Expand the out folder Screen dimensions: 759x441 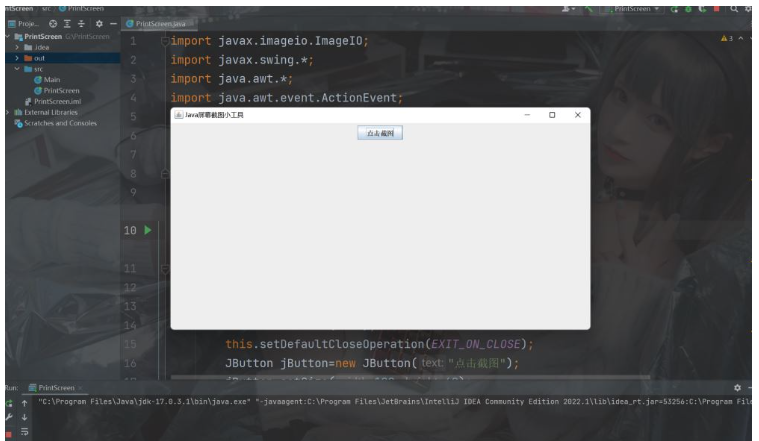[17, 58]
